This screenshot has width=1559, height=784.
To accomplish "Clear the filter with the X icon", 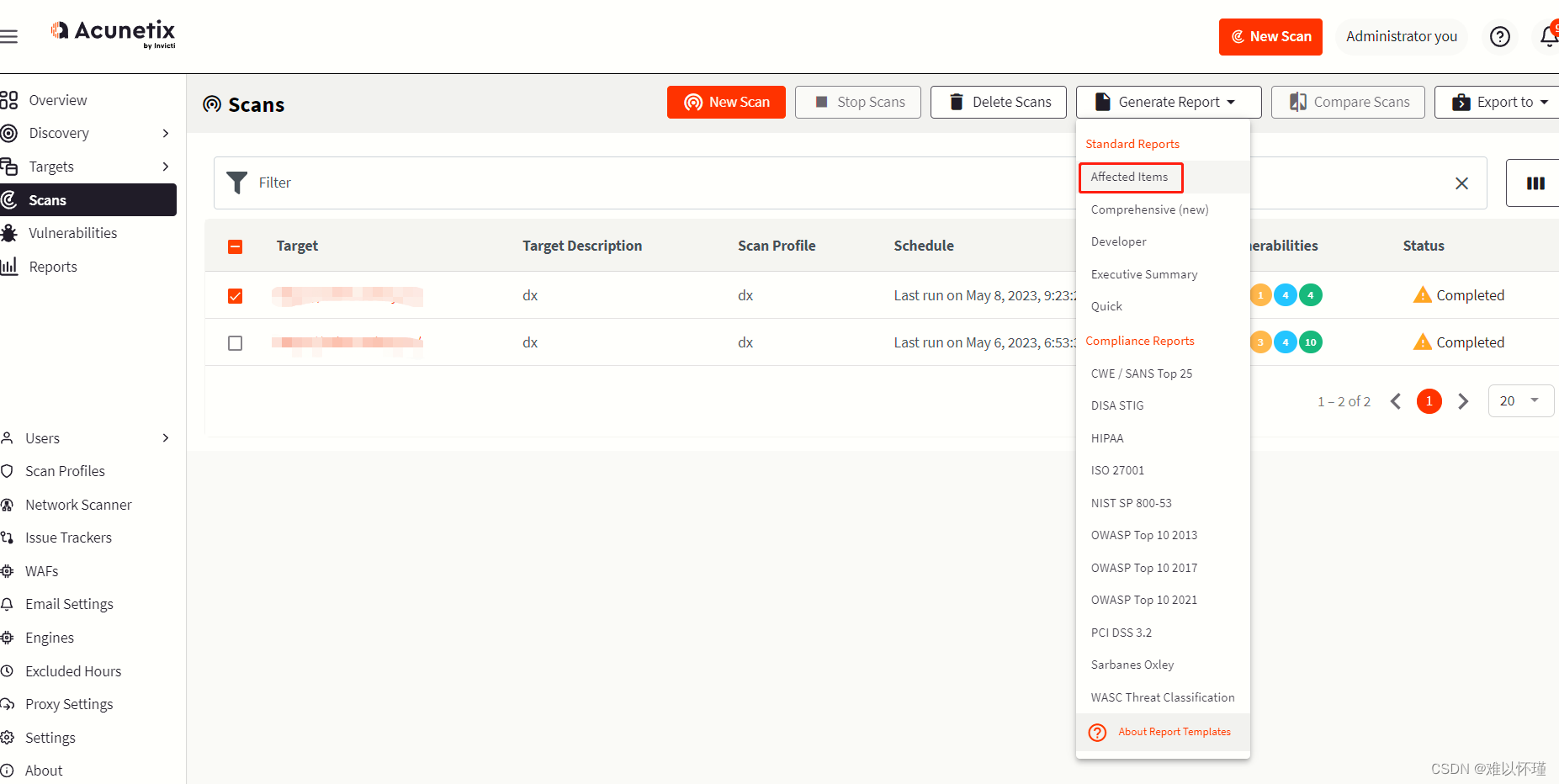I will tap(1461, 183).
